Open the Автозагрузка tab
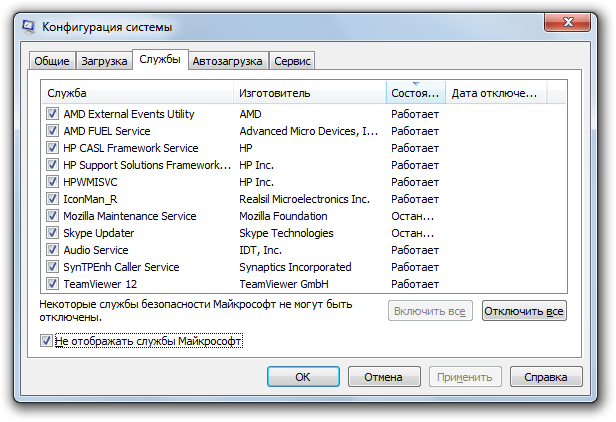616x422 pixels. point(228,61)
